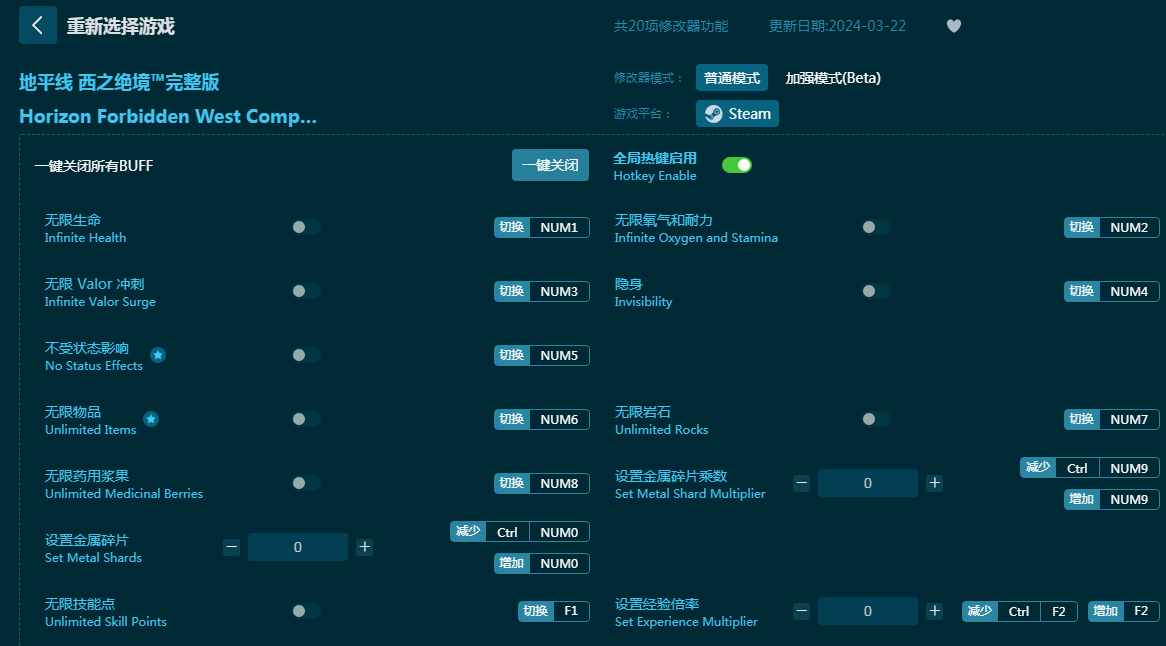1166x646 pixels.
Task: Enable Infinite Oxygen and Stamina toggle
Action: coord(876,227)
